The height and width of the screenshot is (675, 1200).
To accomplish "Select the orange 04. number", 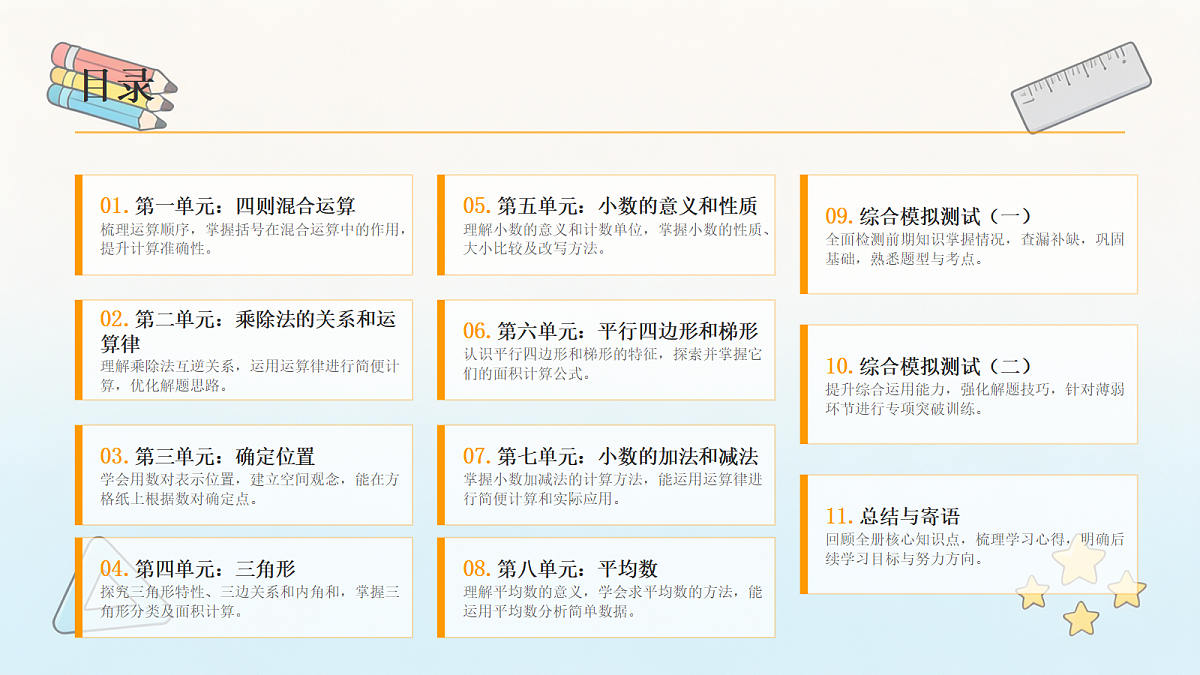I will coord(115,570).
